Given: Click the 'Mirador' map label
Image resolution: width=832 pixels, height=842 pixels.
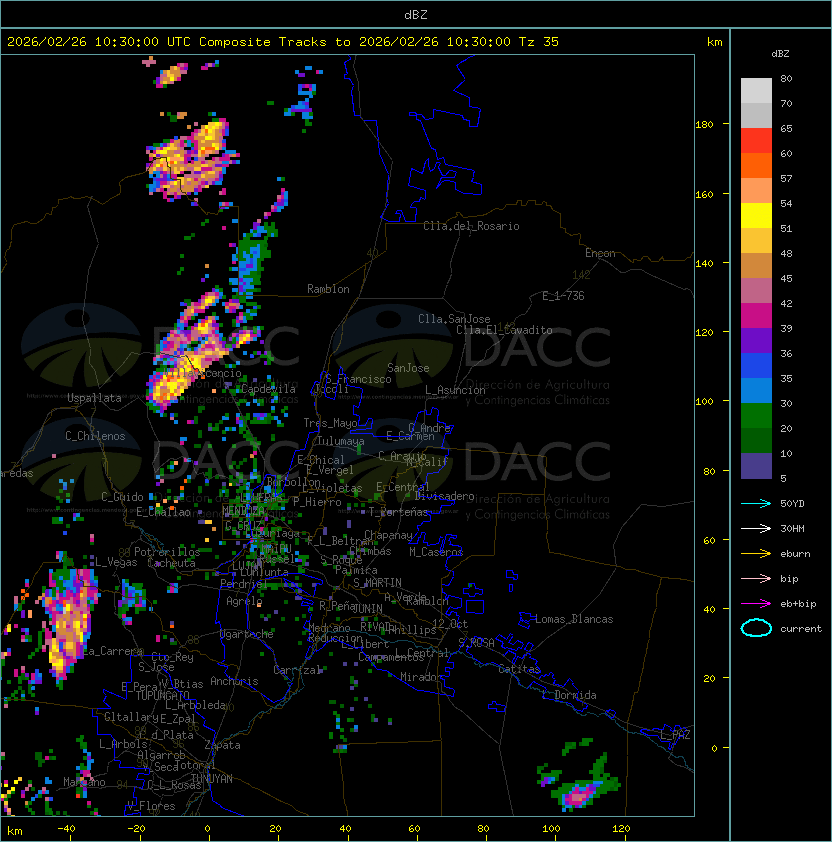Looking at the screenshot, I should pyautogui.click(x=421, y=677).
